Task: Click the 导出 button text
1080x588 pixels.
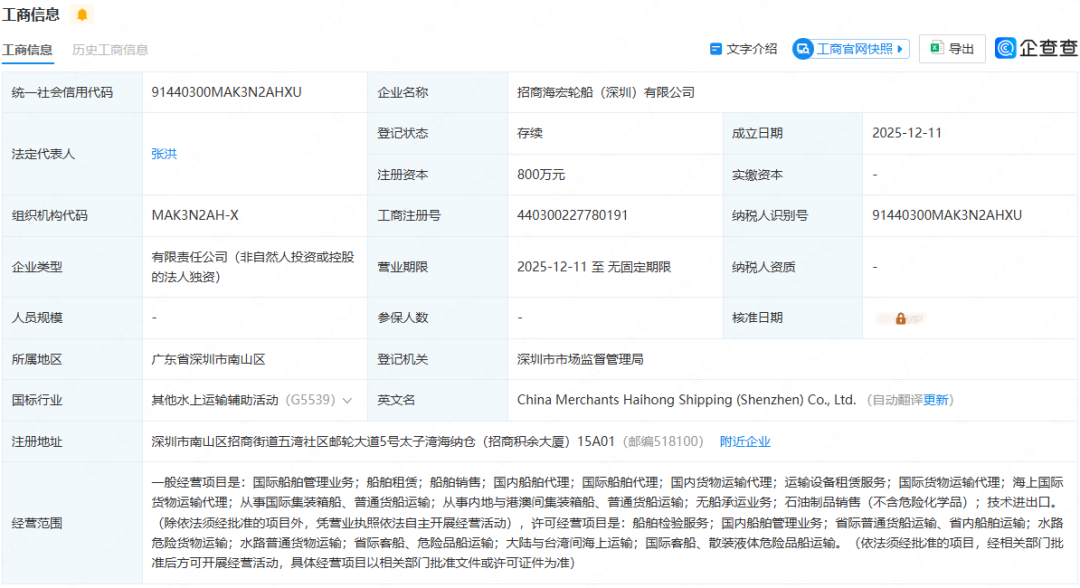Action: click(961, 49)
